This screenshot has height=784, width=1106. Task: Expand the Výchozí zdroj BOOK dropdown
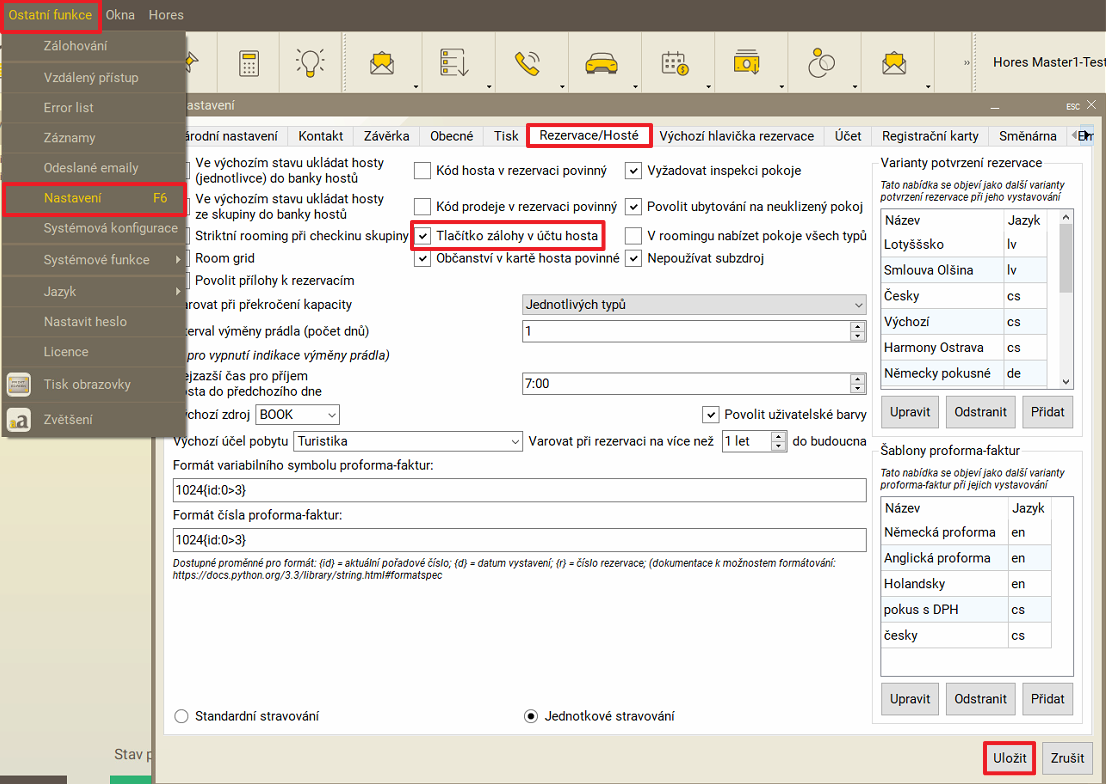(298, 414)
